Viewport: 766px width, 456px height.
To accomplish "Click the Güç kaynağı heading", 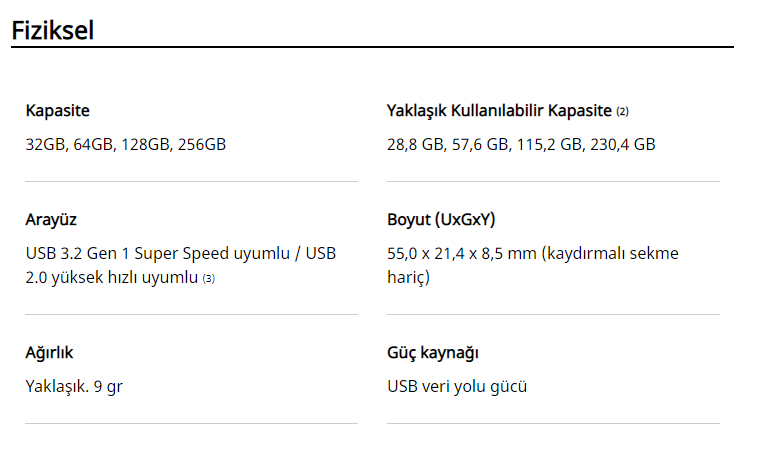I will 433,353.
